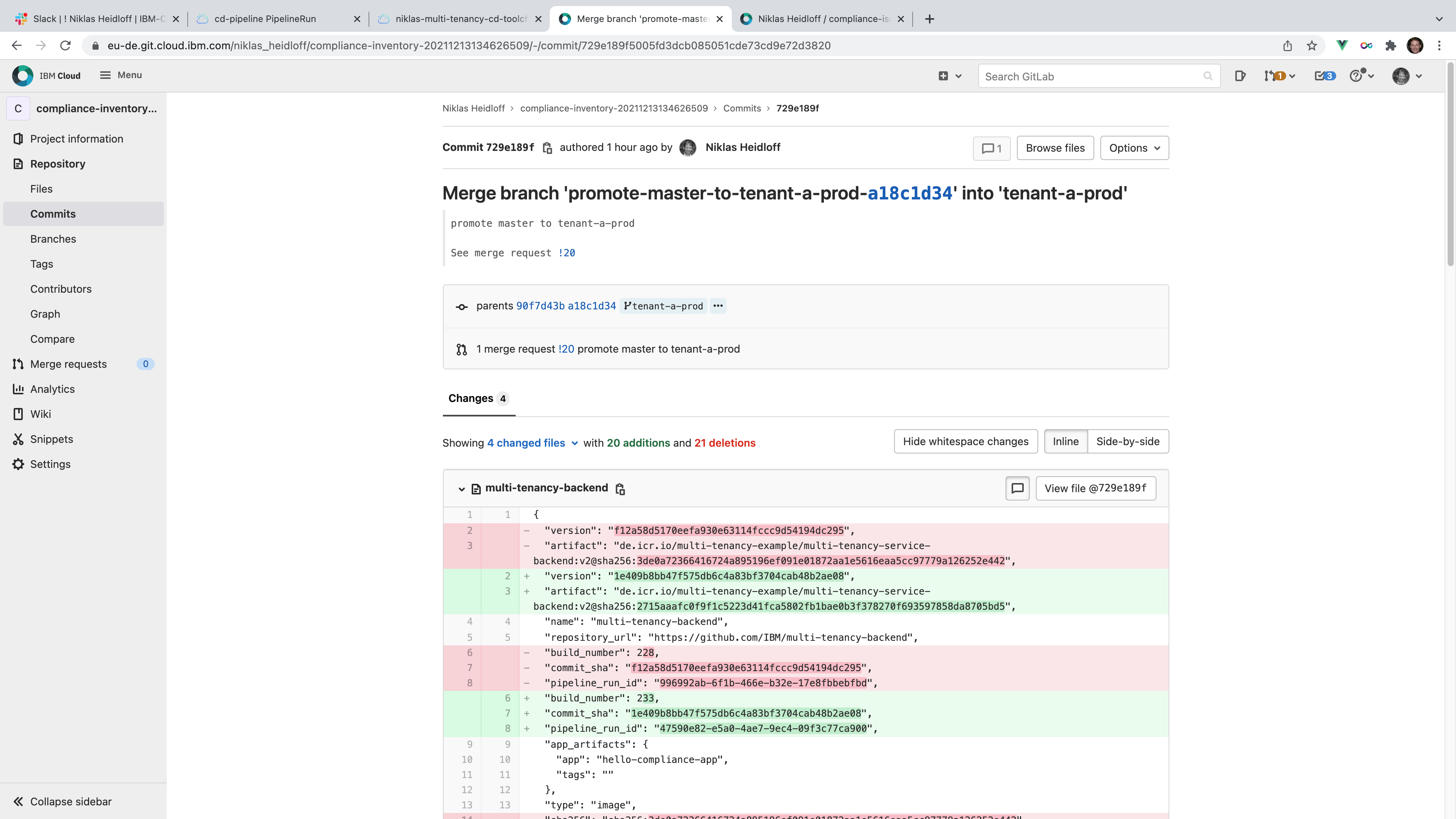
Task: Open the browser extensions puzzle icon
Action: pos(1390,46)
